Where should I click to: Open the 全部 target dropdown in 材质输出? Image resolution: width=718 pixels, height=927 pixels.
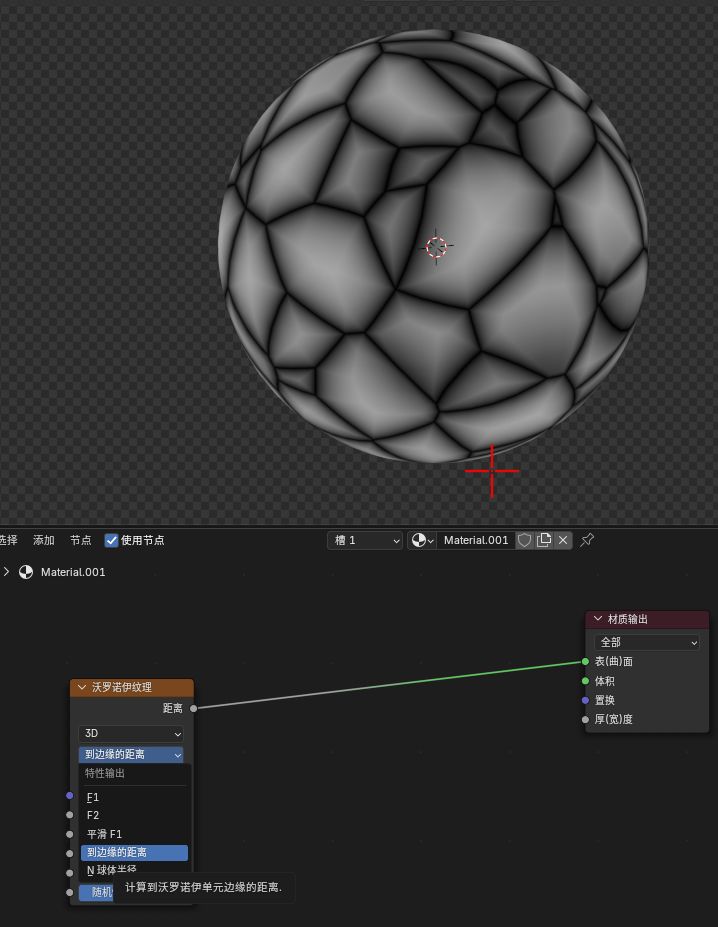pos(647,642)
